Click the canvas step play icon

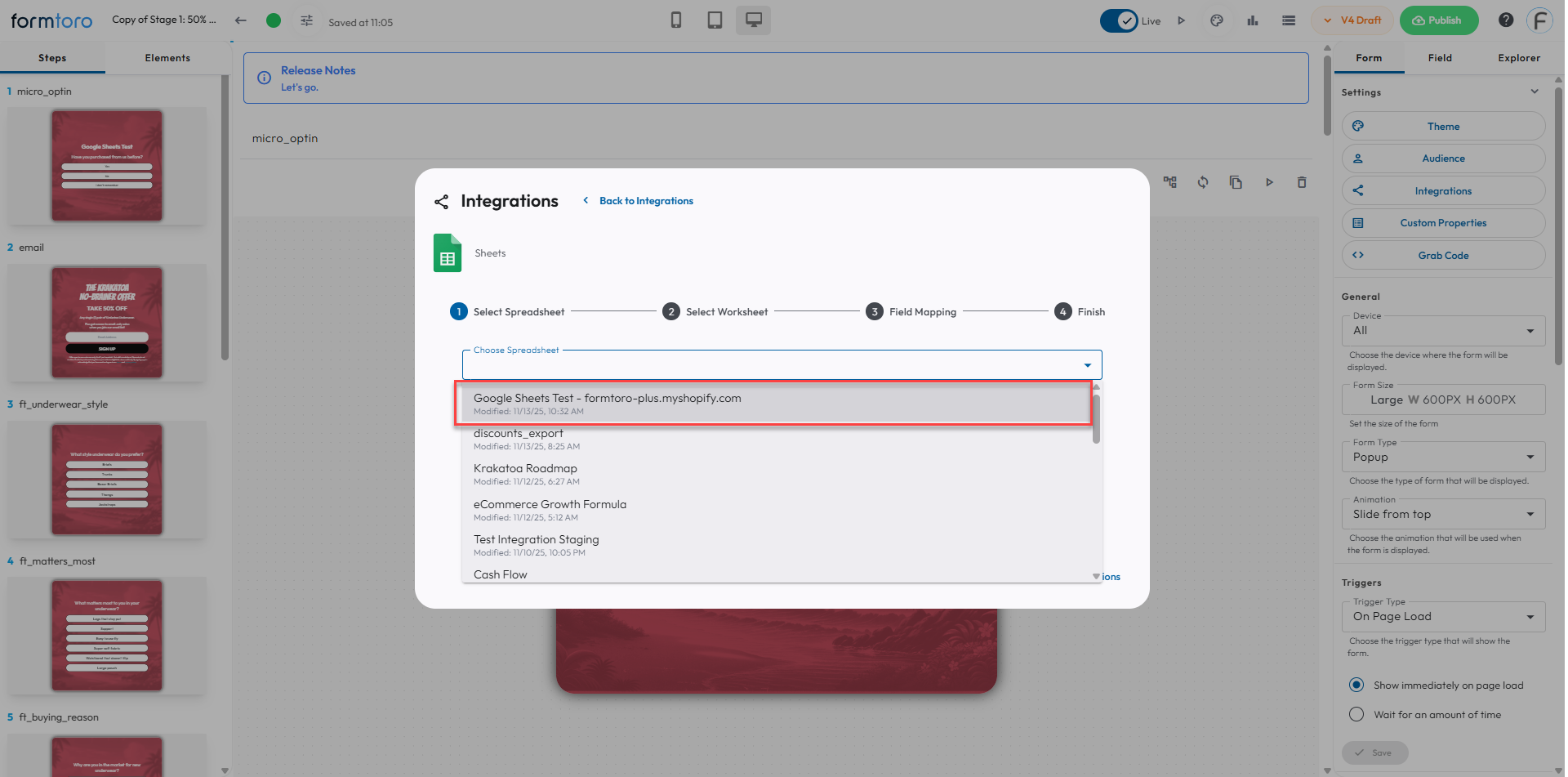(x=1269, y=182)
